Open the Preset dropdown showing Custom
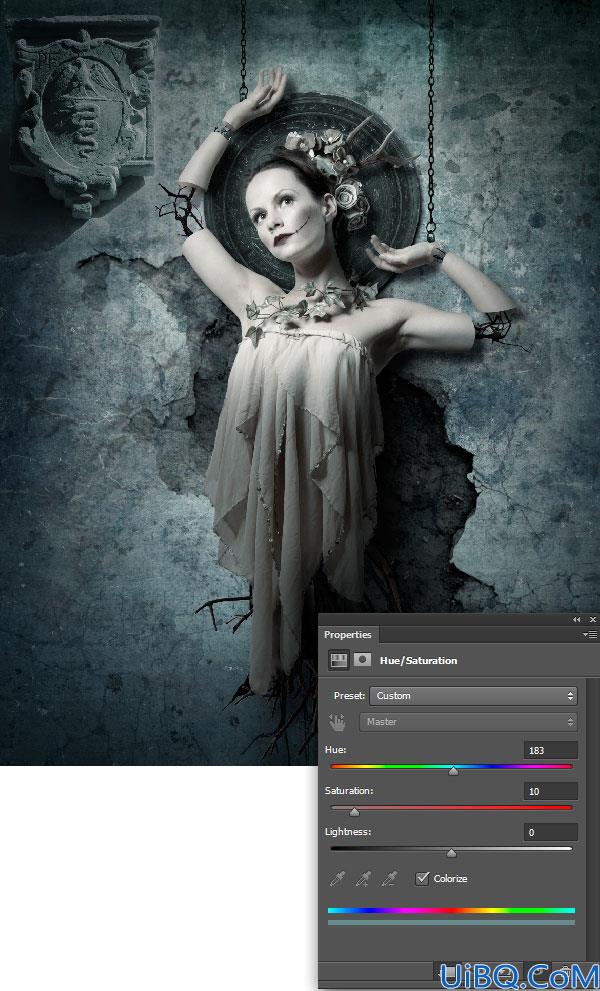Viewport: 600px width, 991px height. click(473, 696)
